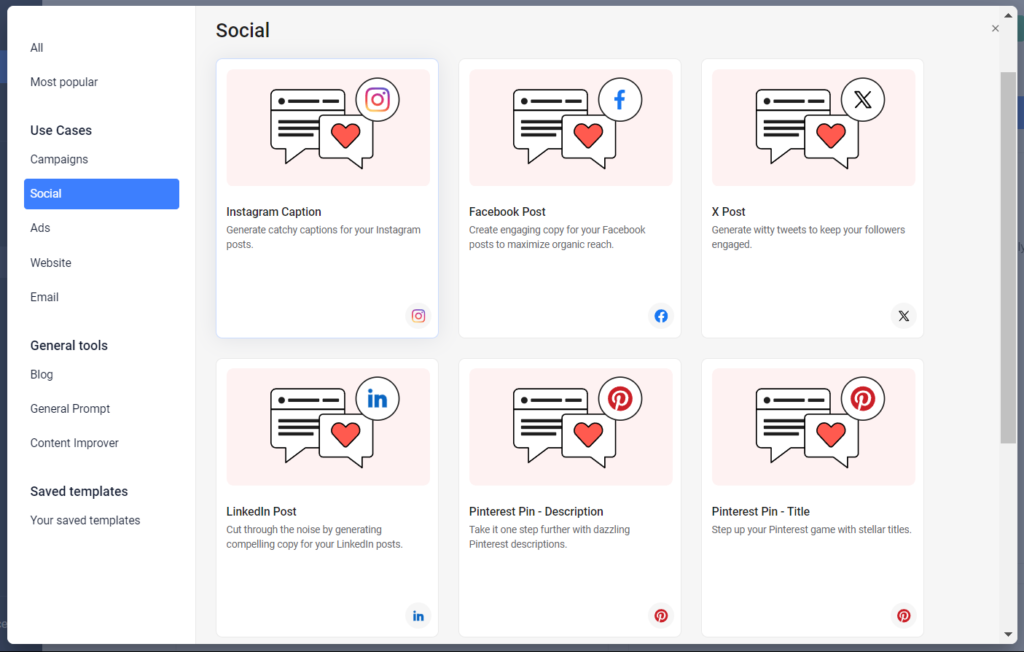The image size is (1024, 652).
Task: Open the Instagram Caption template illustration
Action: 328,127
